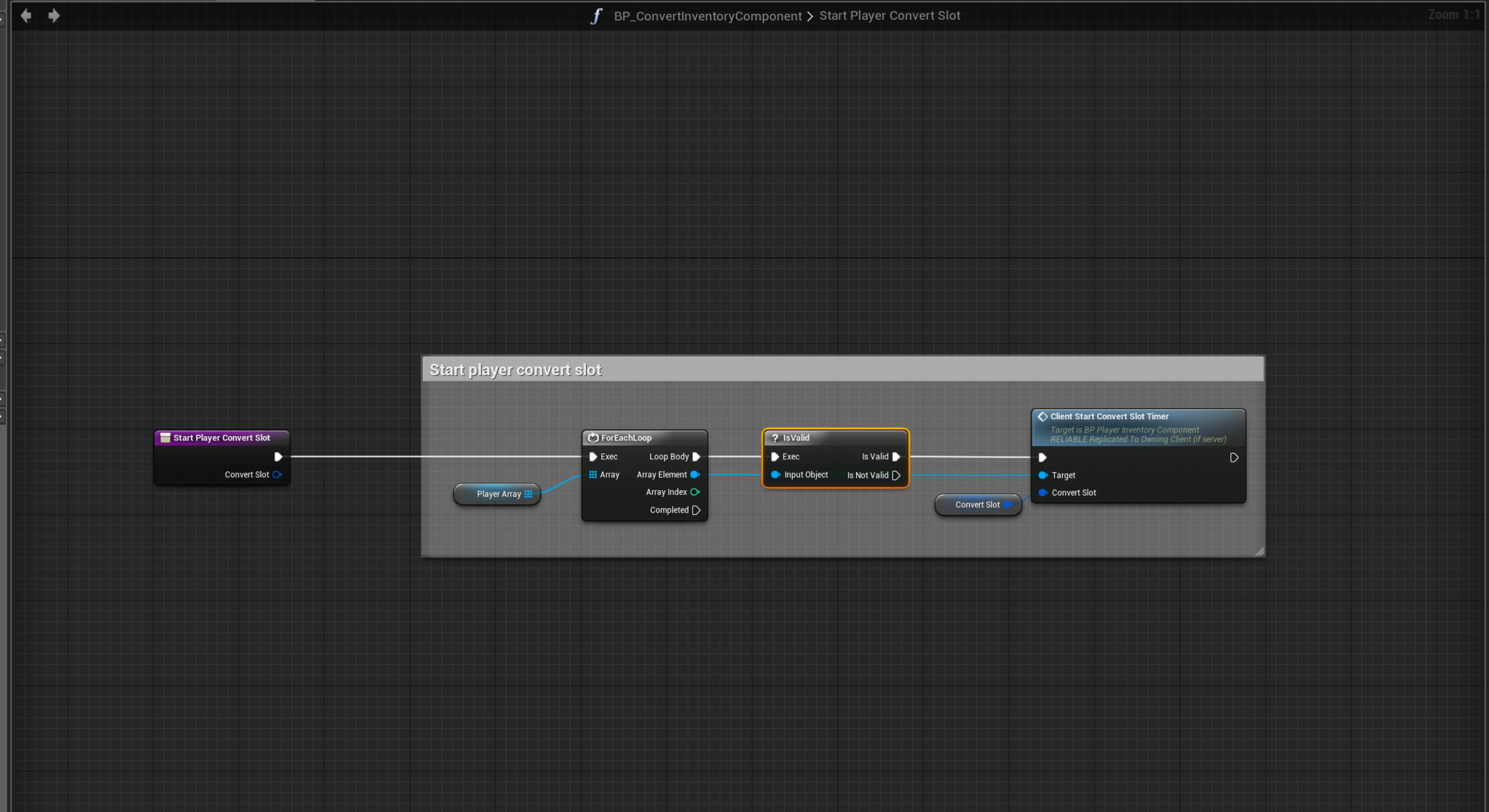
Task: Click the Start Player Convert Slot node icon
Action: (165, 438)
